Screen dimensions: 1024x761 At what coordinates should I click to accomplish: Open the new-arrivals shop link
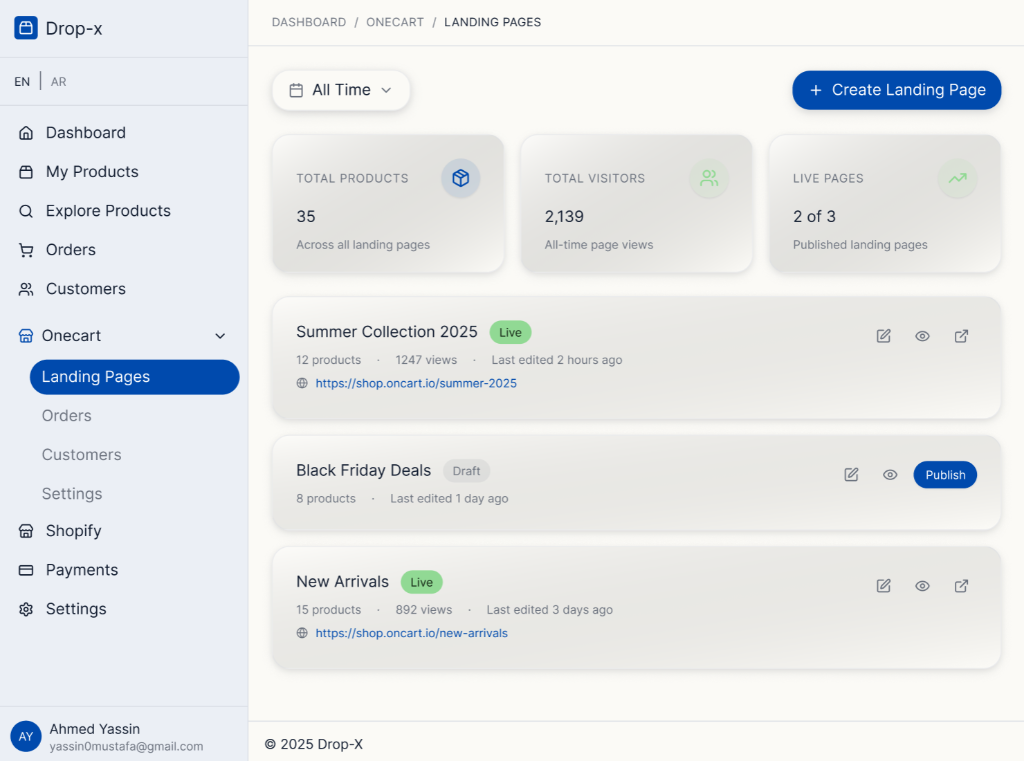pos(411,632)
